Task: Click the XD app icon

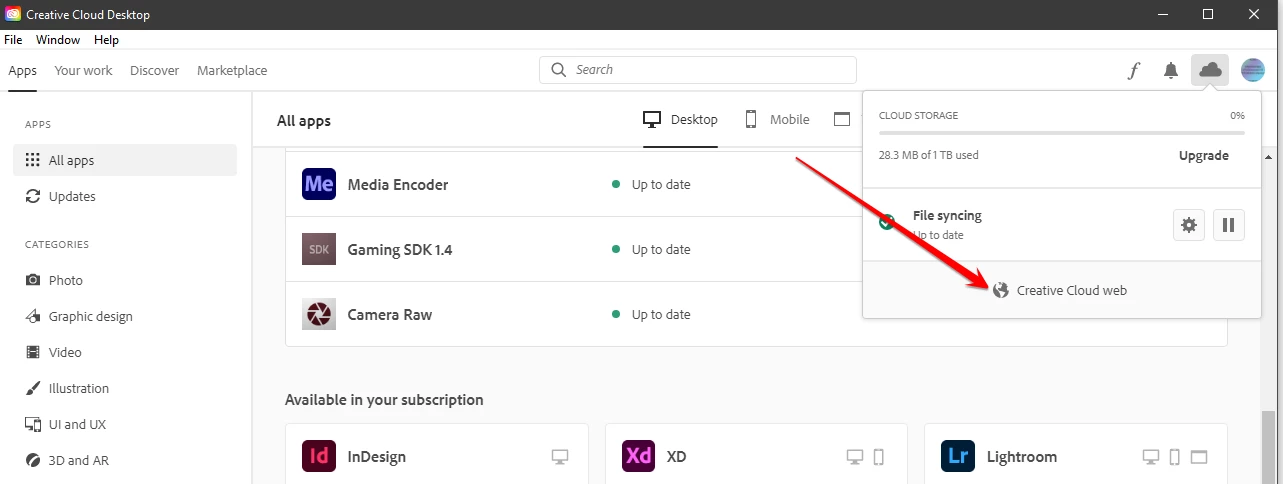Action: point(638,456)
